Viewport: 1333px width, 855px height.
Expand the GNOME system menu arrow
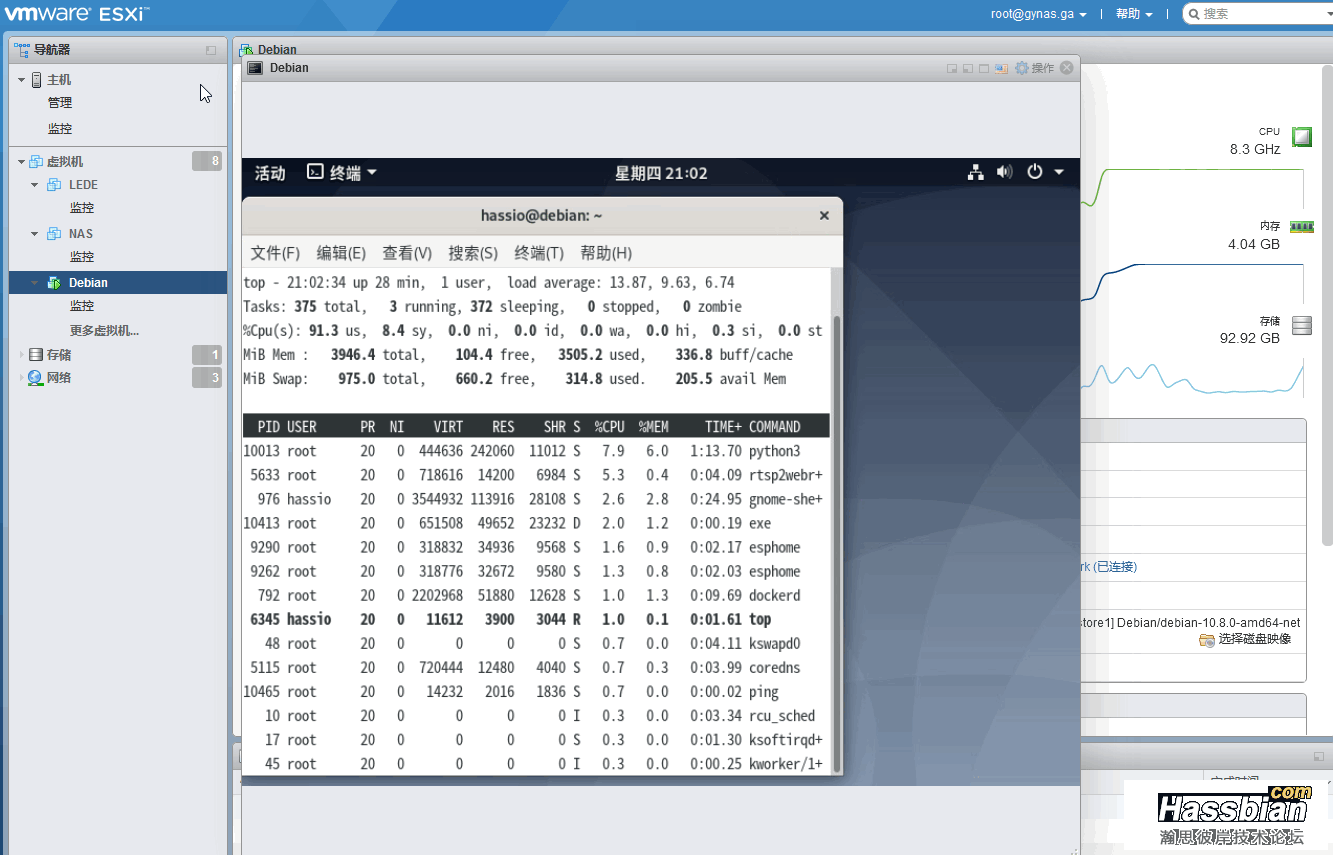pyautogui.click(x=1059, y=172)
